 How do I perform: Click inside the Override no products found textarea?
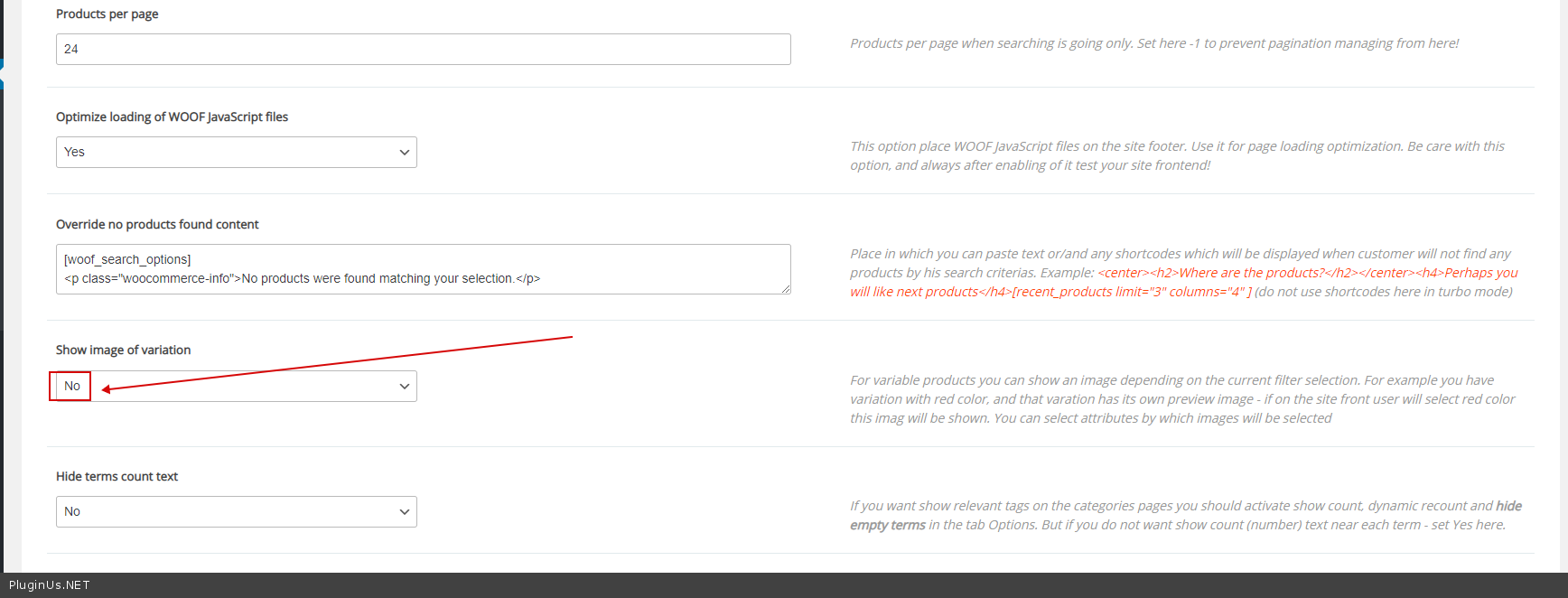point(423,269)
